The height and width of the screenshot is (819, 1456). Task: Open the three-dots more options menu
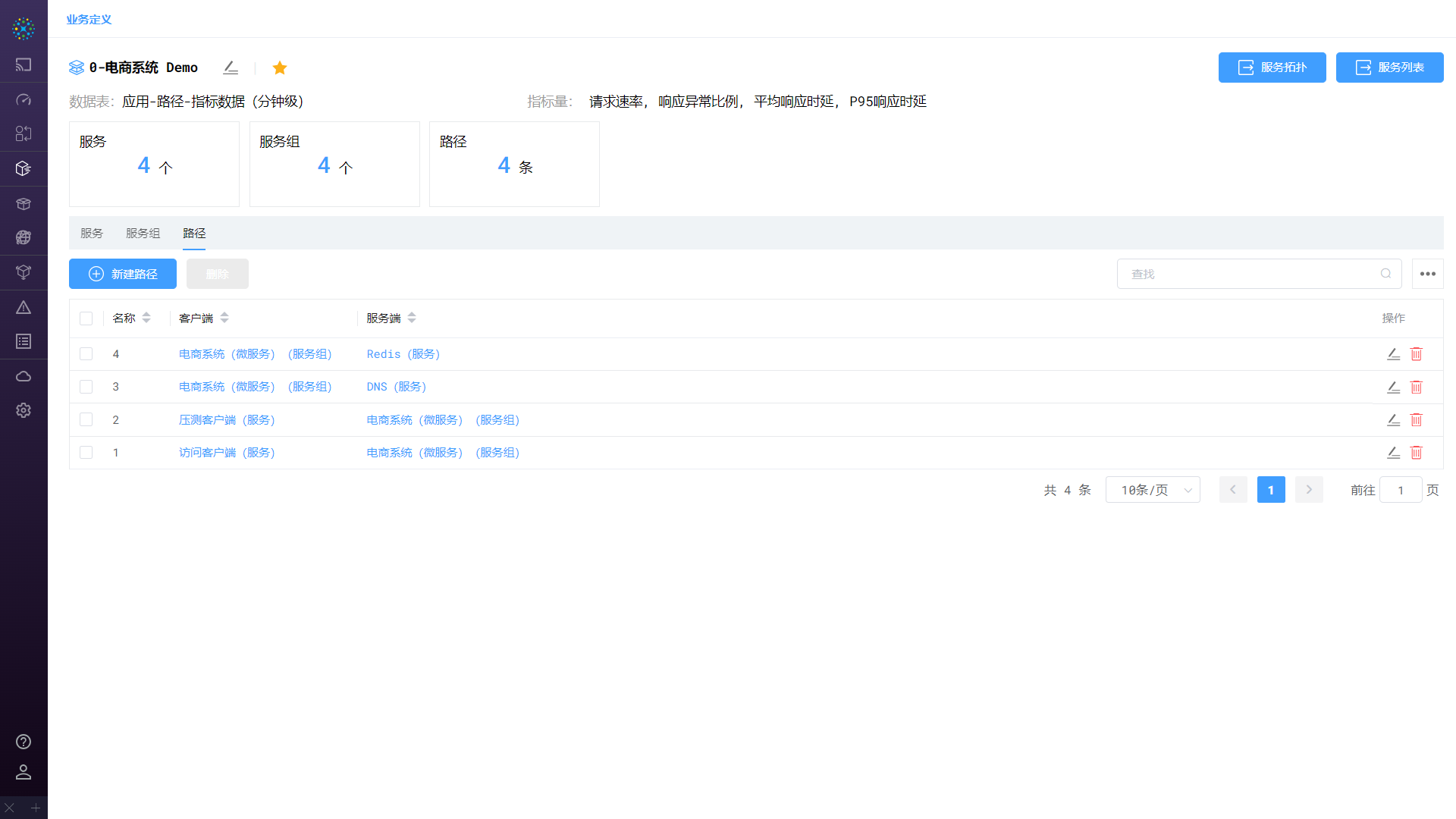tap(1427, 274)
